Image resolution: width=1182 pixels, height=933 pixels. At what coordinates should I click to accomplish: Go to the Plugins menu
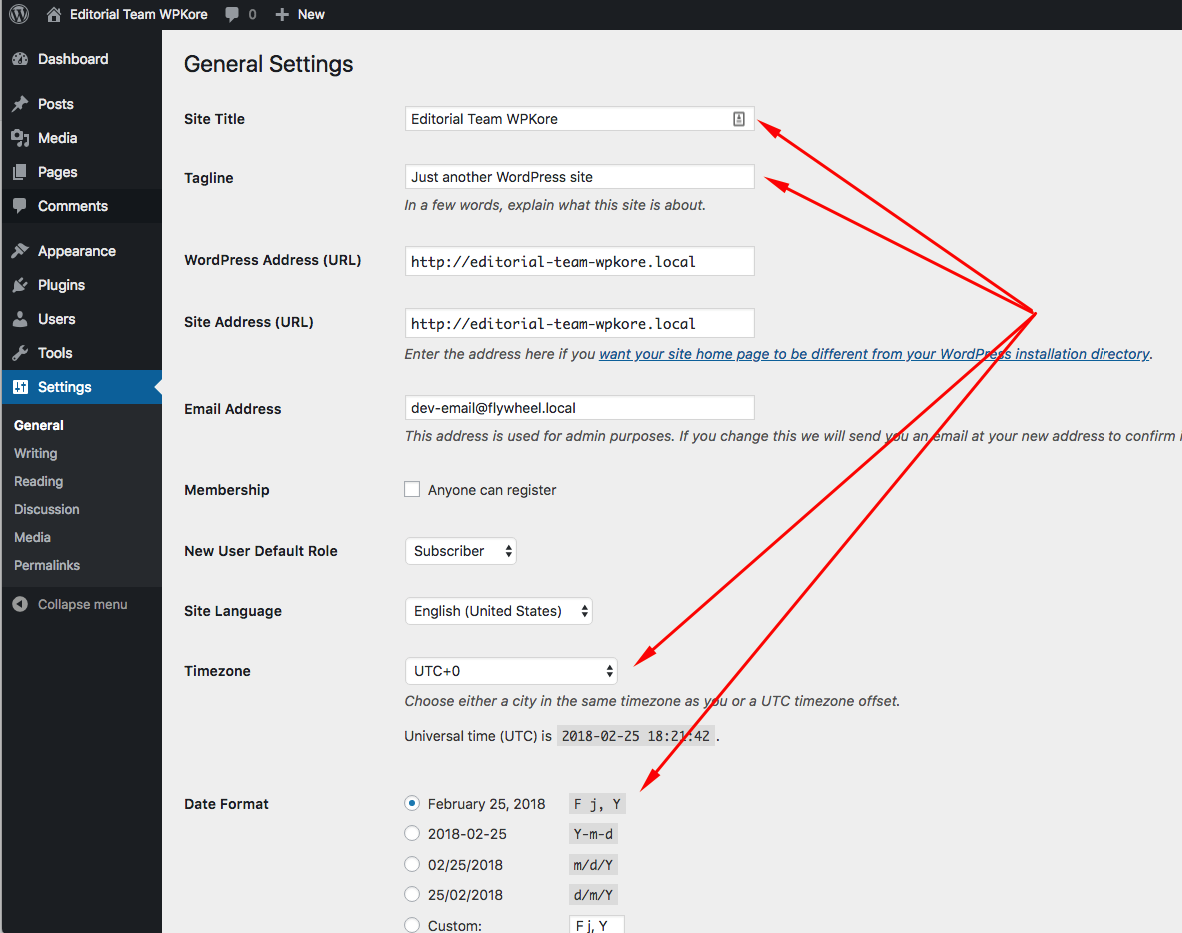click(x=61, y=285)
